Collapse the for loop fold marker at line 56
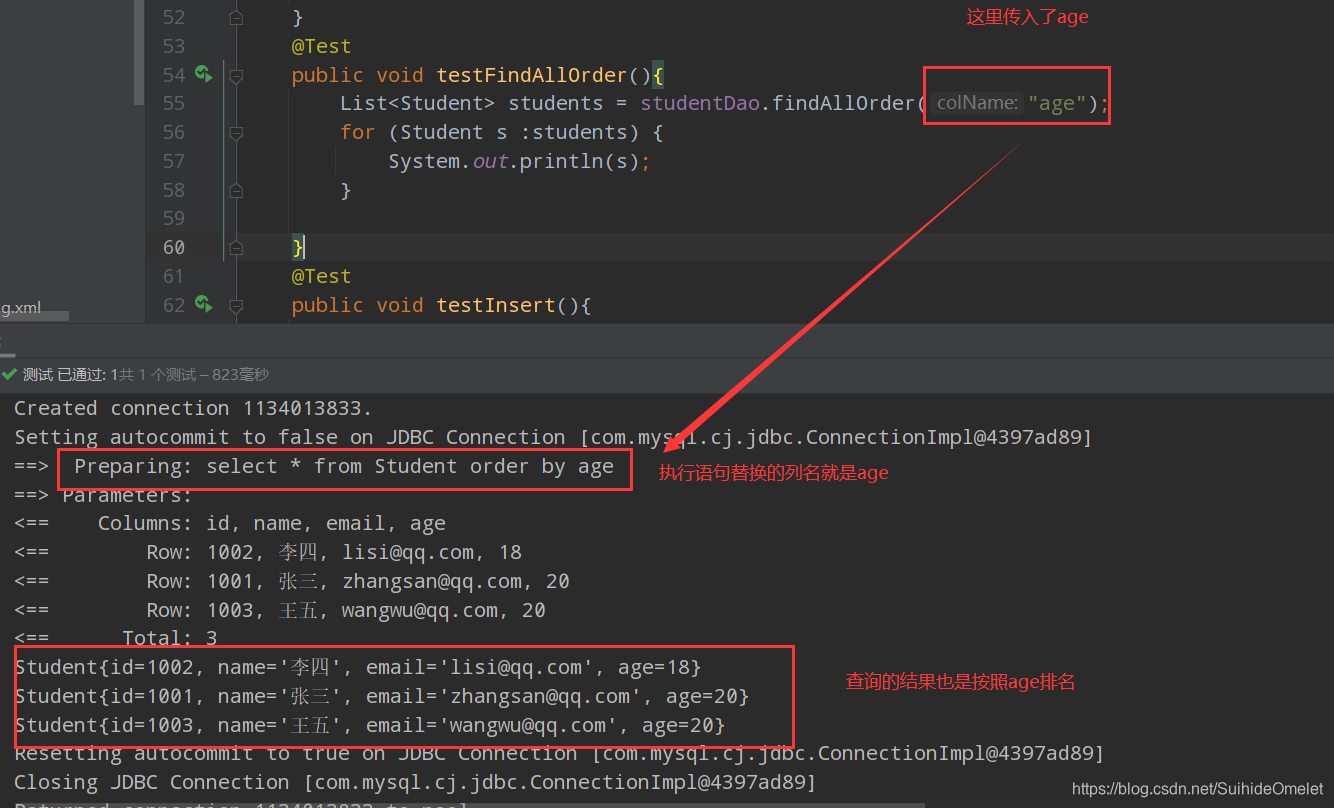The image size is (1334, 808). tap(236, 132)
